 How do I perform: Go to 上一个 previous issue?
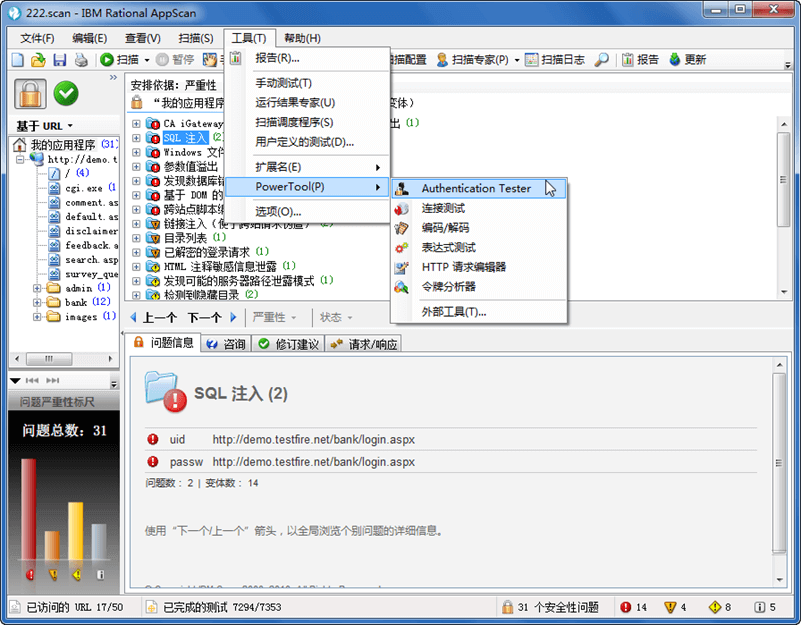pos(154,318)
